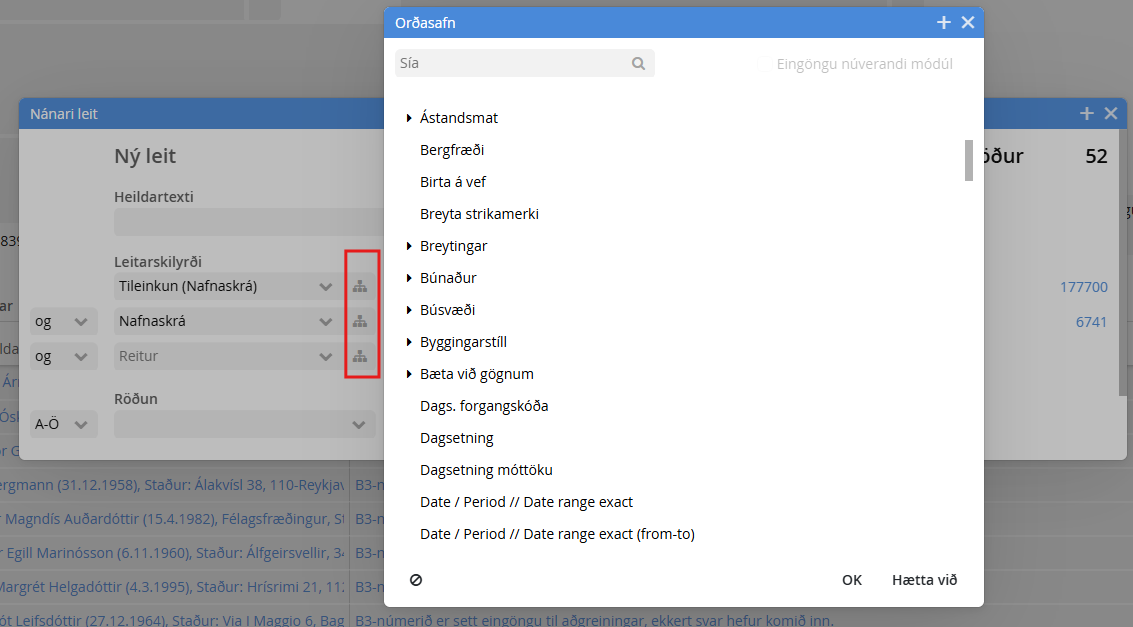Close the Orðasafn dialog
This screenshot has height=627, width=1133.
[968, 23]
